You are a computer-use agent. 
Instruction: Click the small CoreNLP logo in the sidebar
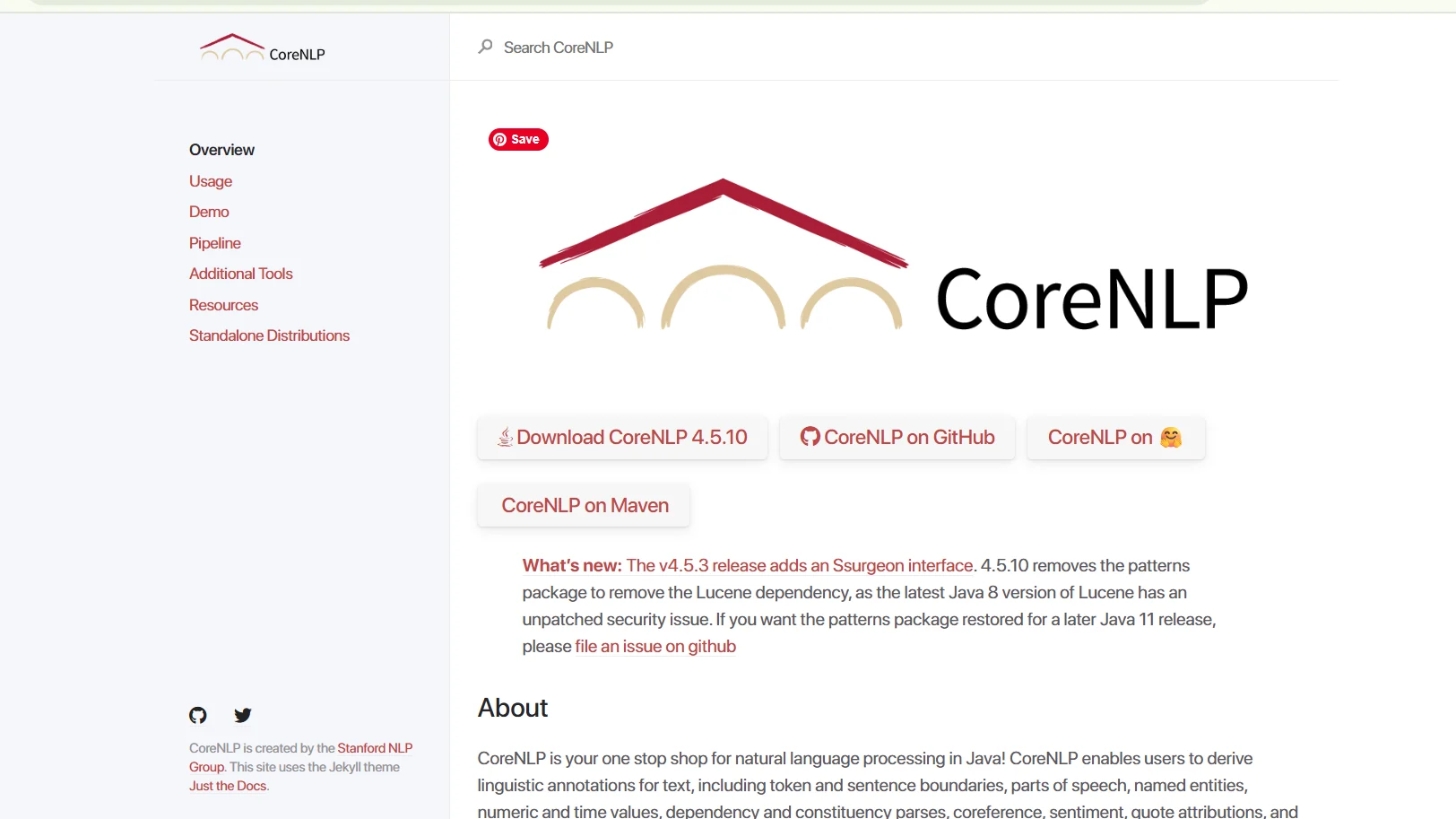pos(262,48)
